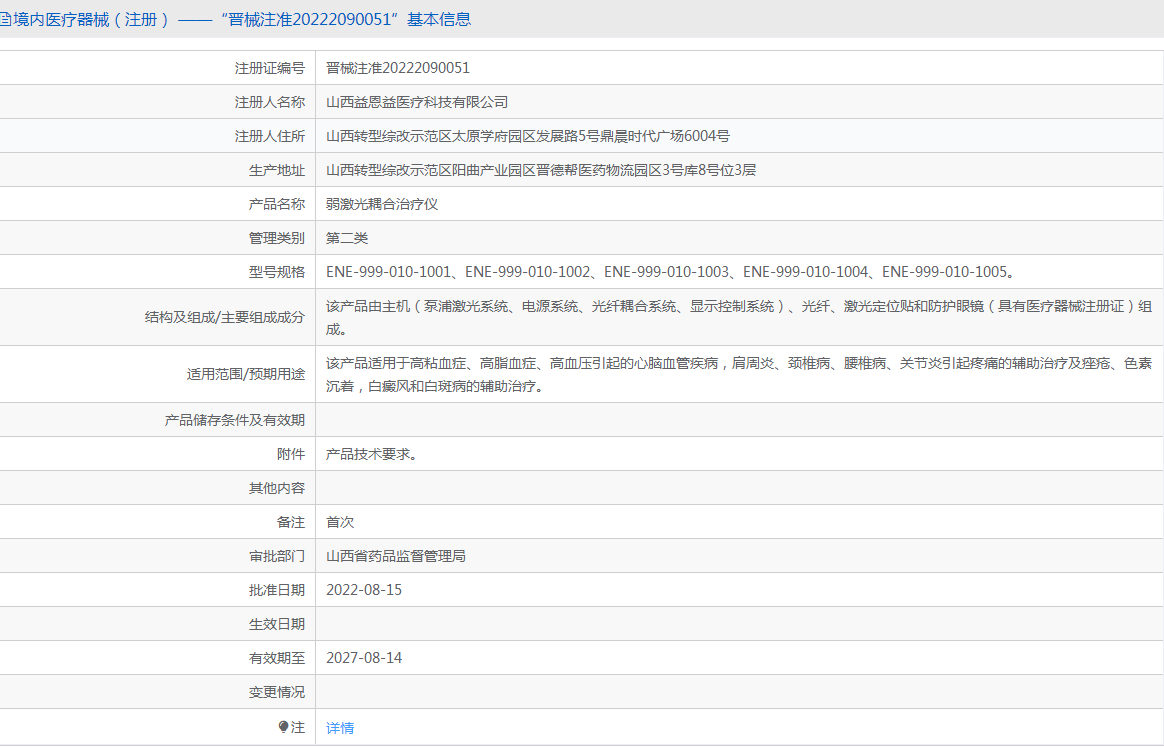Click remark value 首次
This screenshot has width=1164, height=748.
pos(340,522)
